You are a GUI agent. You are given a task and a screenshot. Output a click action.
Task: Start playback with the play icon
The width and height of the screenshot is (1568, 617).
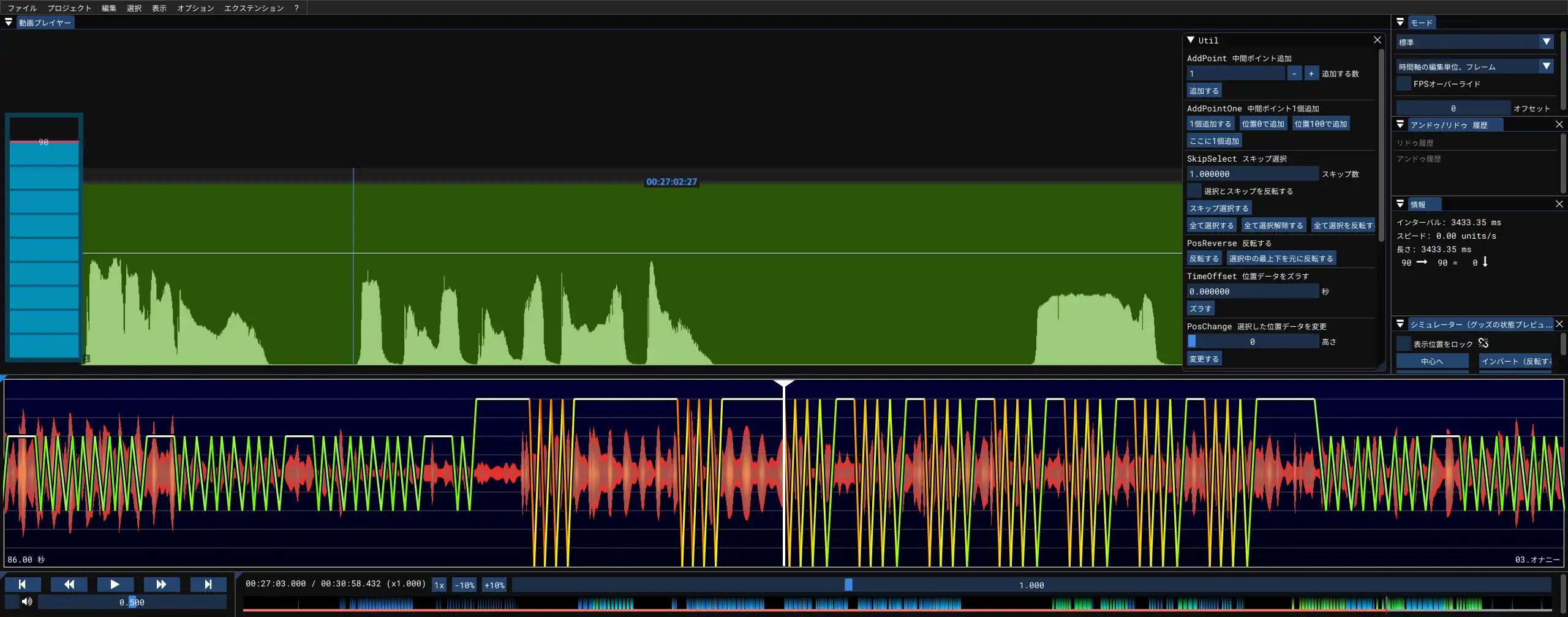(115, 585)
